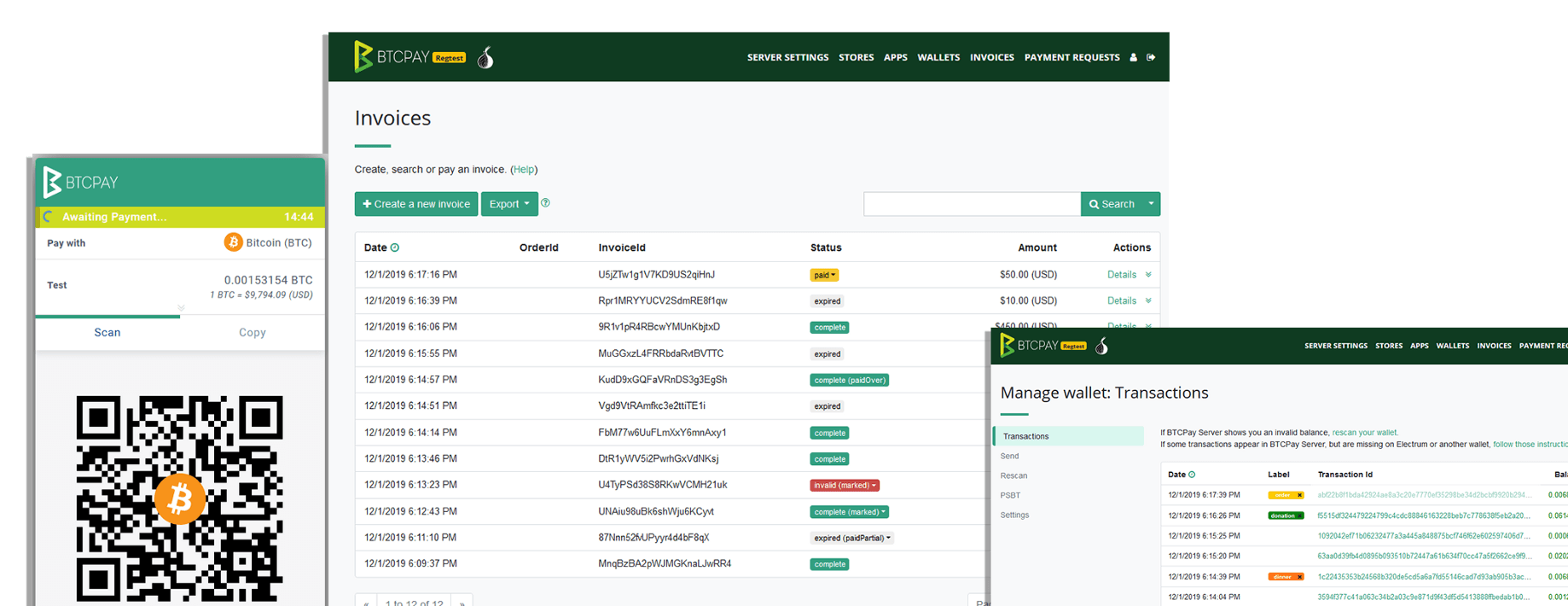The width and height of the screenshot is (1568, 606).
Task: Click the BTCPay logo in the wallet Transactions window
Action: 1029,346
